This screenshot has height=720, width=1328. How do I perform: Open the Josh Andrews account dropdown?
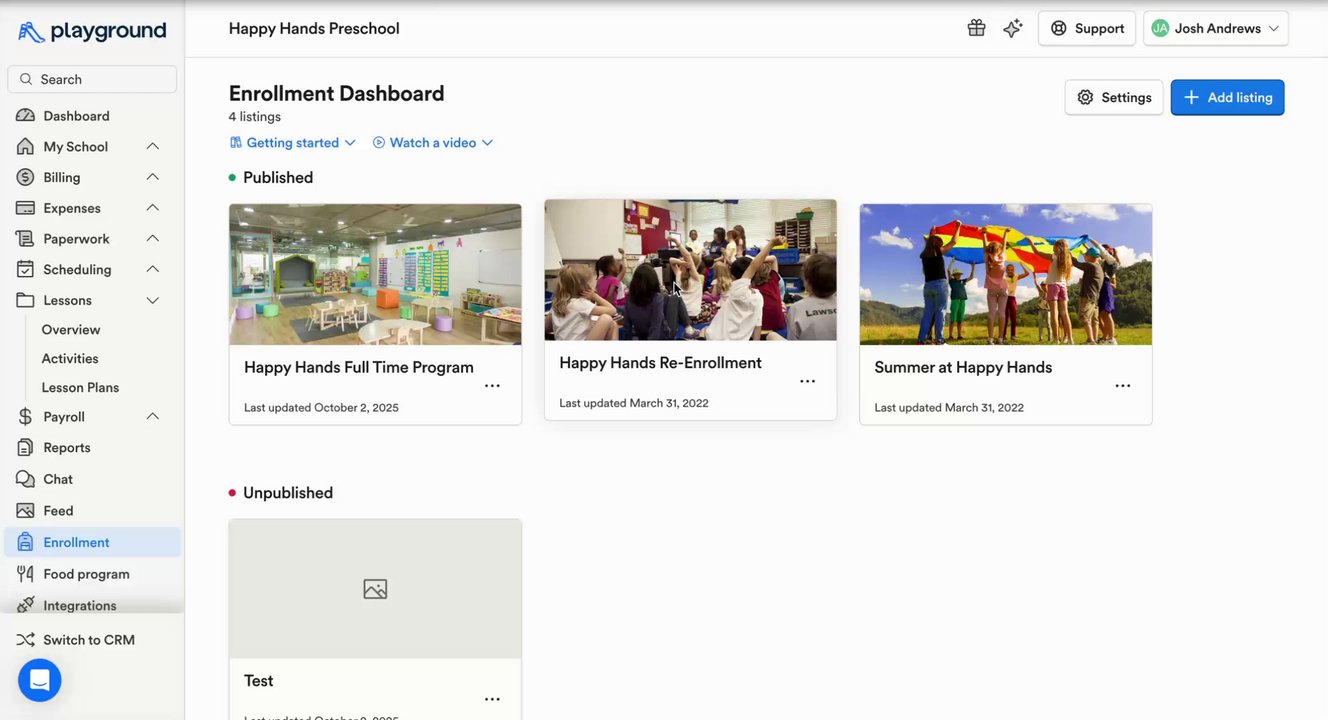[1215, 28]
